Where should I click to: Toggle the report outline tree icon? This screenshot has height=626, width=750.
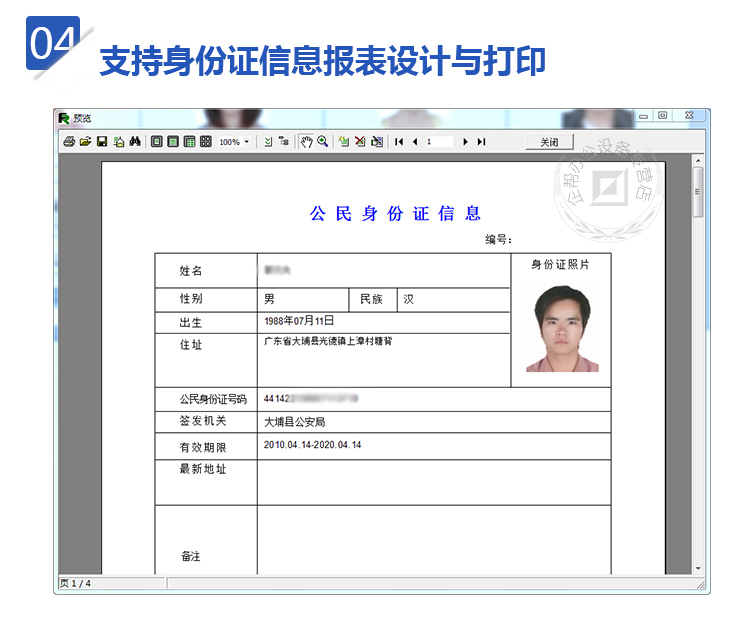[284, 142]
